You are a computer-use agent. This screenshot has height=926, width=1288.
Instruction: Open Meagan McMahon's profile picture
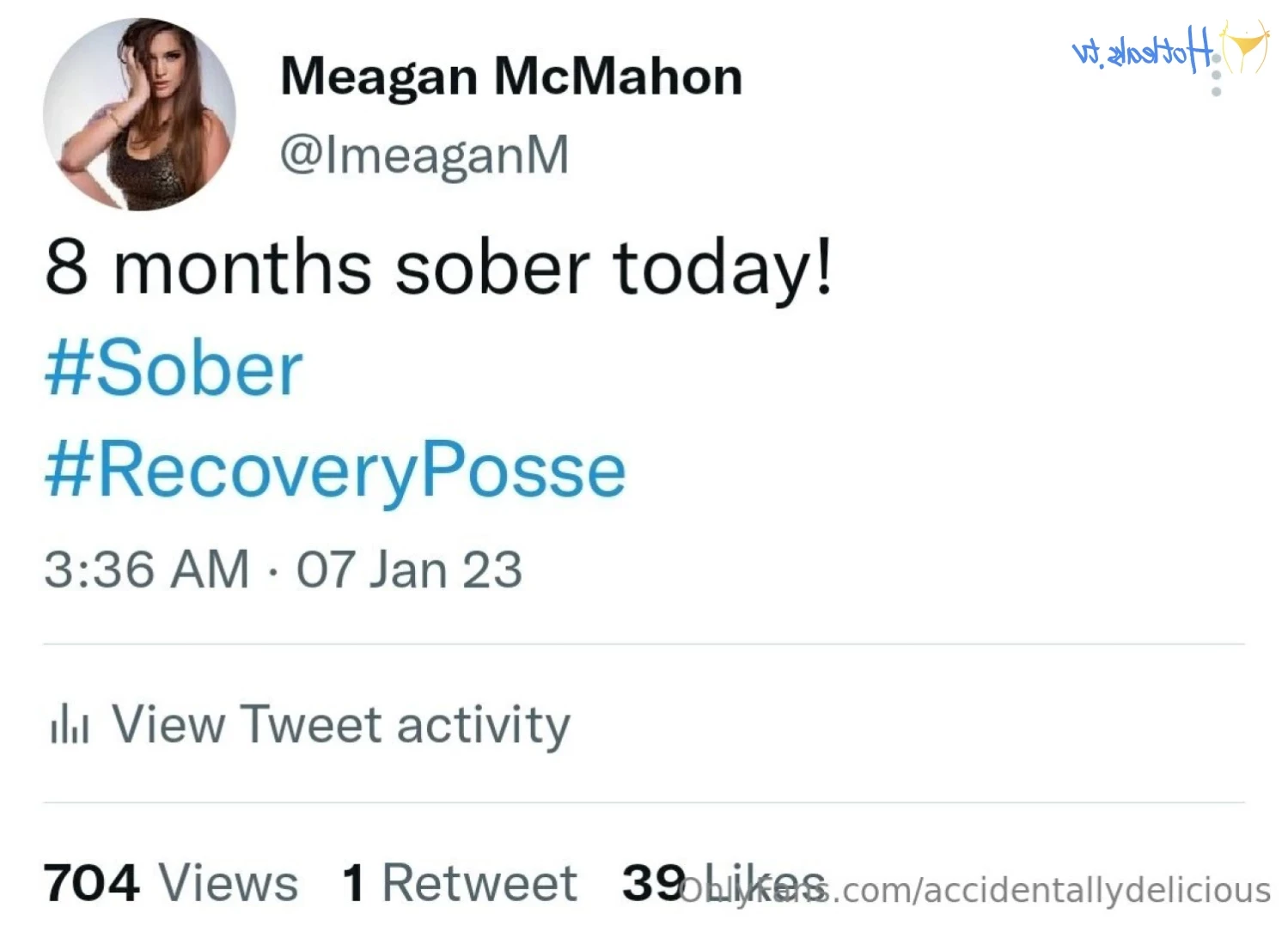[139, 114]
